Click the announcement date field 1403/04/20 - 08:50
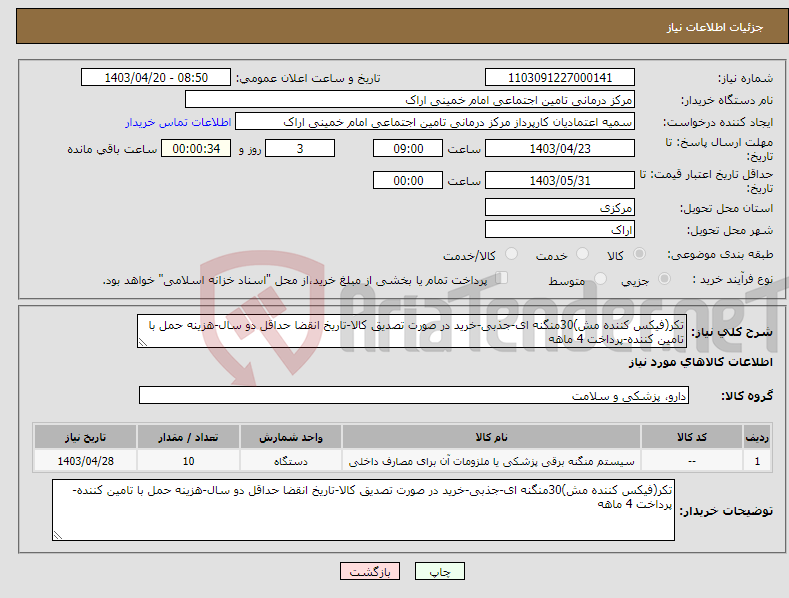 pyautogui.click(x=156, y=78)
